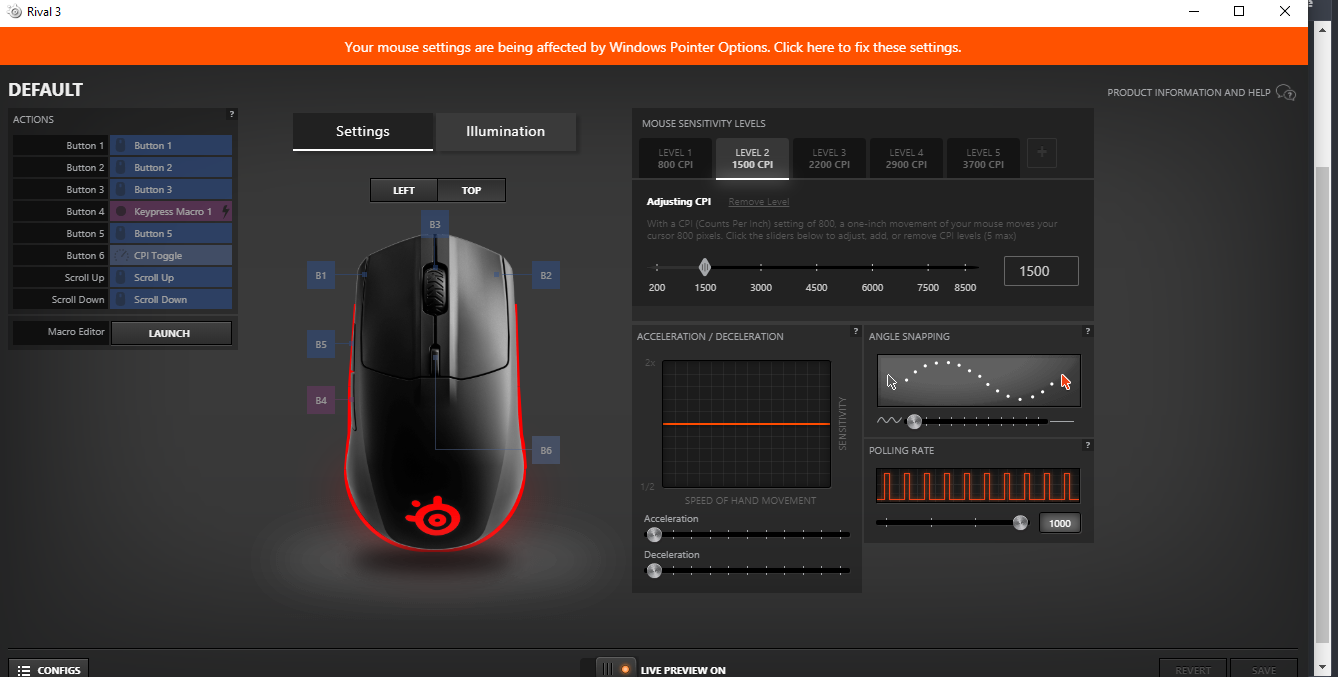This screenshot has width=1338, height=677.
Task: Open the Button 6 CPI Toggle assignment
Action: tap(171, 256)
